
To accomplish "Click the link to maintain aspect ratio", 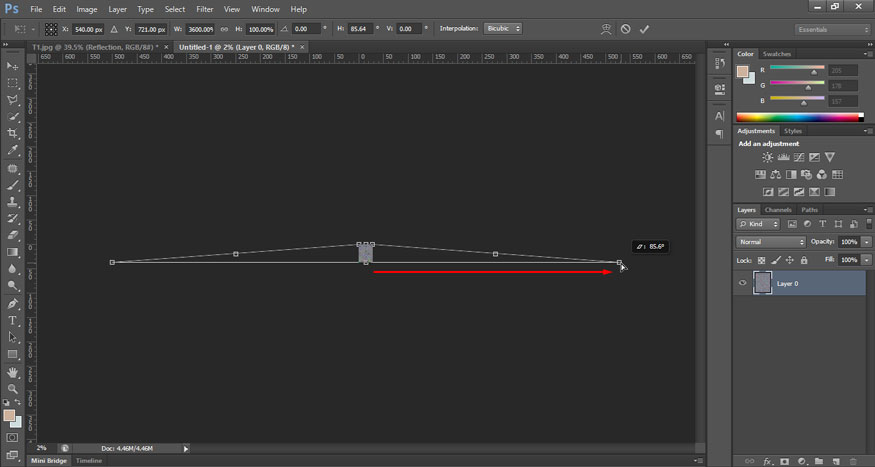I will (223, 29).
